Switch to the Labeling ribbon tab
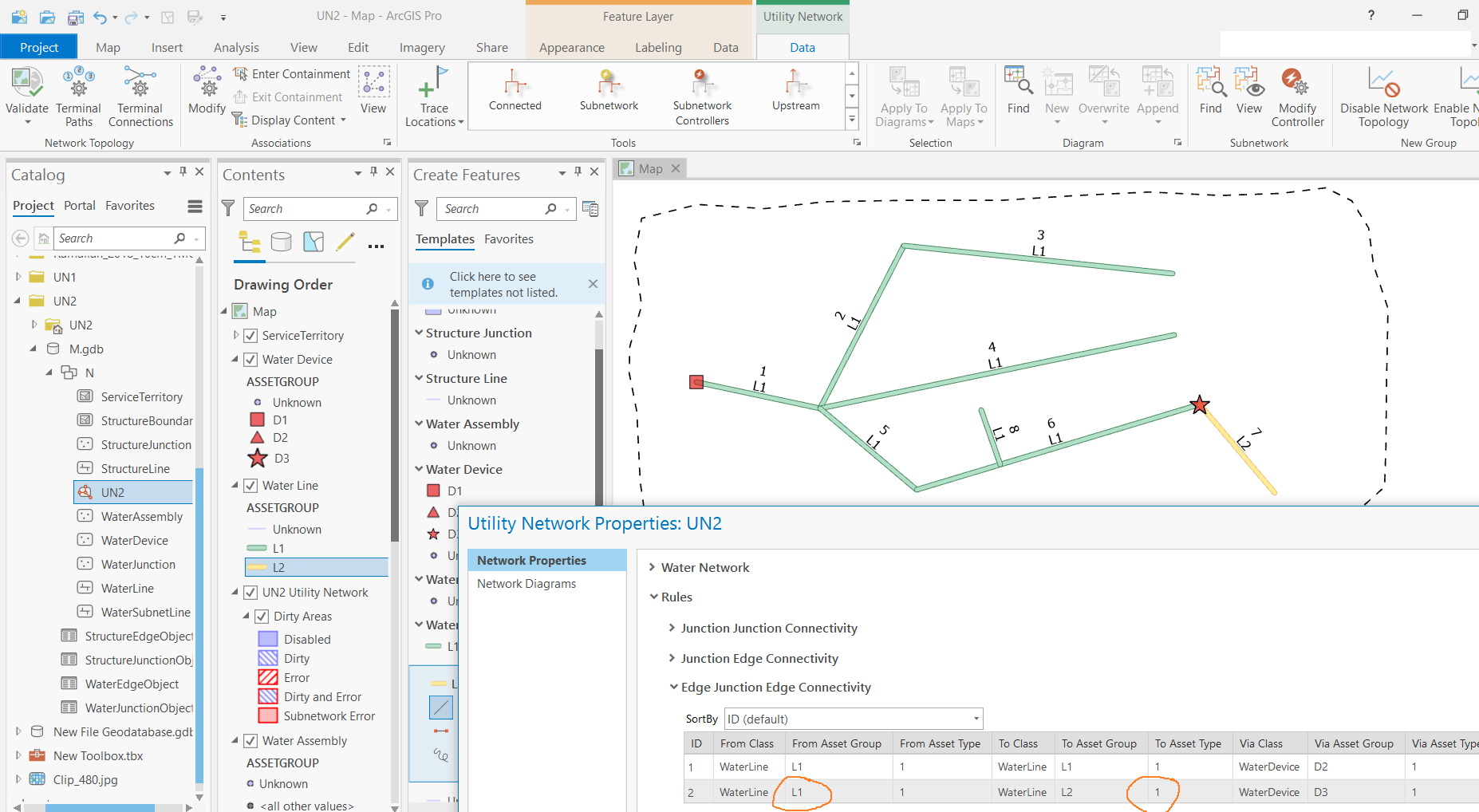The width and height of the screenshot is (1479, 812). click(x=658, y=47)
